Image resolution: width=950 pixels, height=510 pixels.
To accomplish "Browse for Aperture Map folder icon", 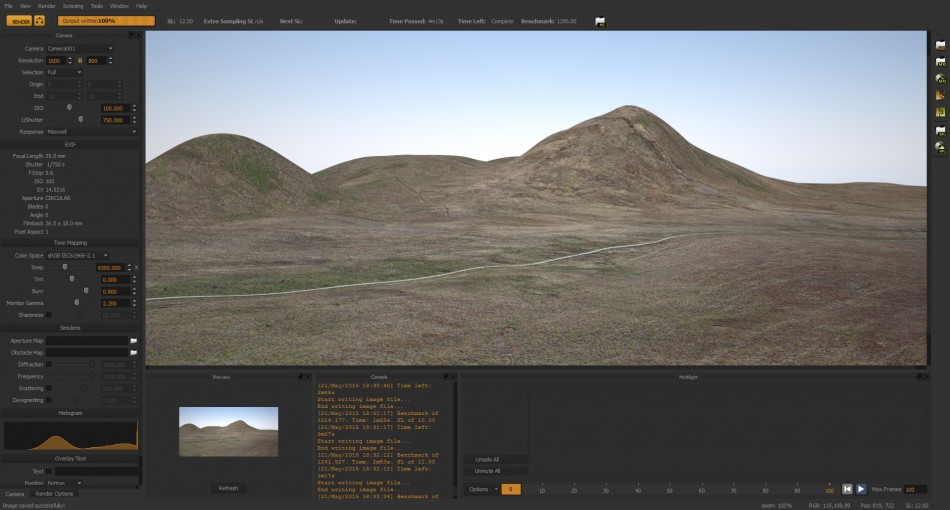I will pos(133,340).
